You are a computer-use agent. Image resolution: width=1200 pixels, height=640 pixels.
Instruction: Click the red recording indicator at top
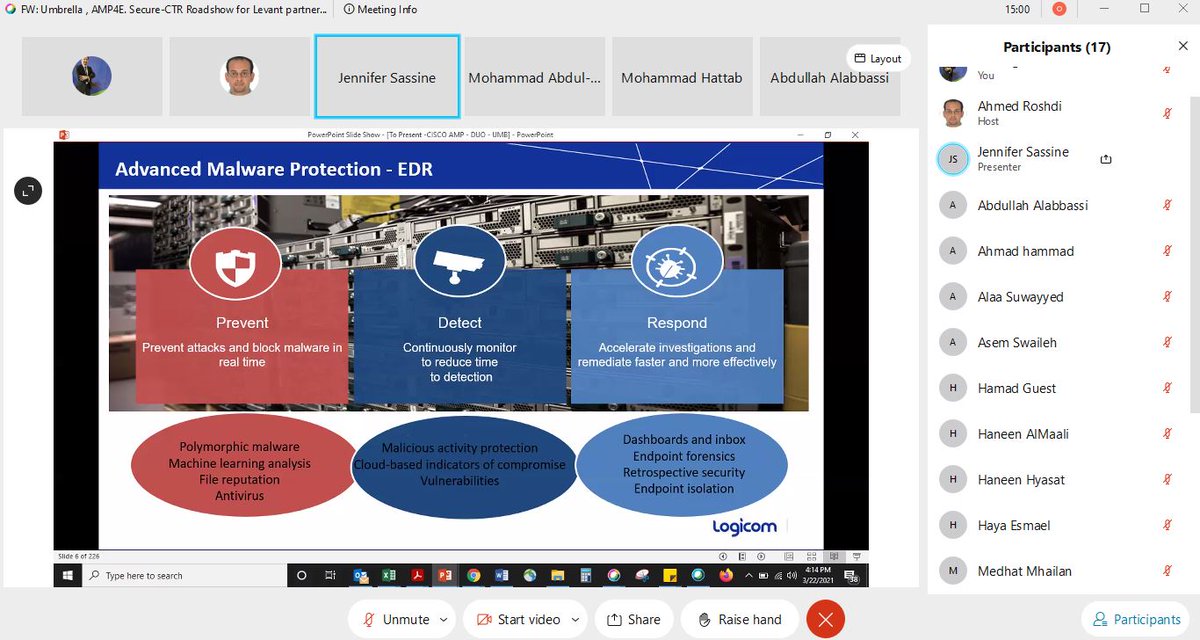click(1059, 9)
